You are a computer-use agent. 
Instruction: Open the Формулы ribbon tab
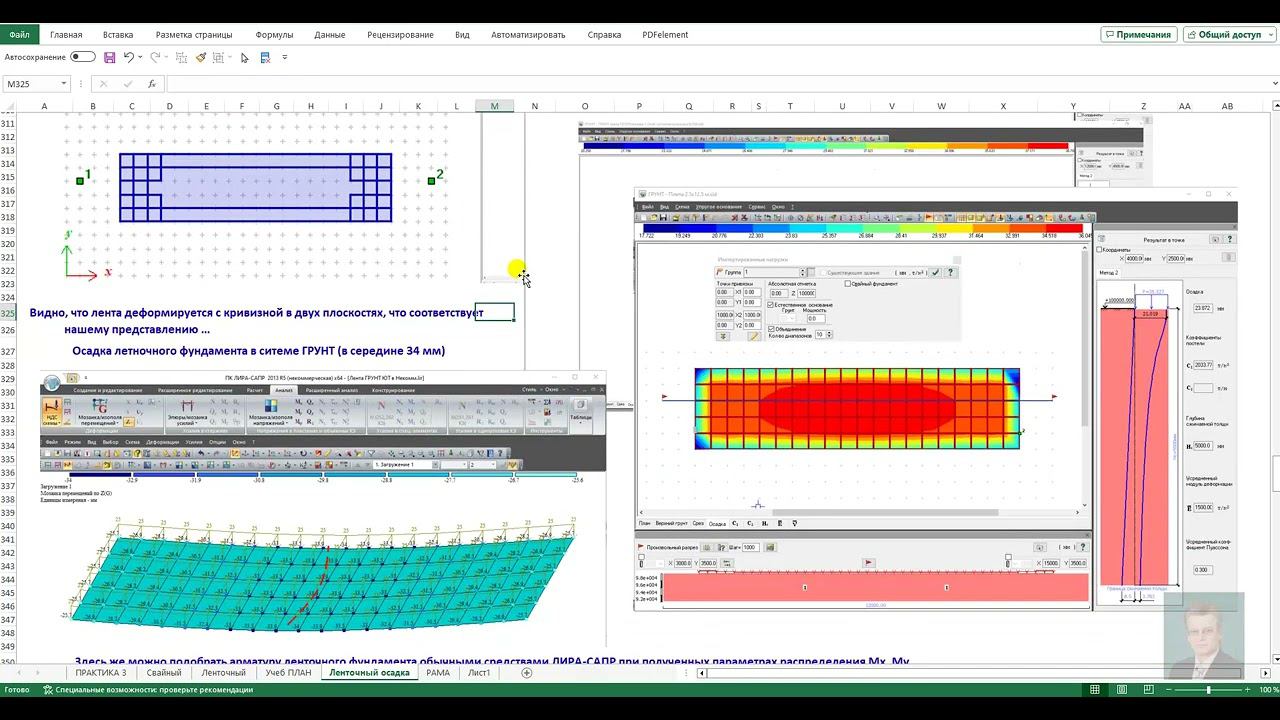click(x=274, y=34)
